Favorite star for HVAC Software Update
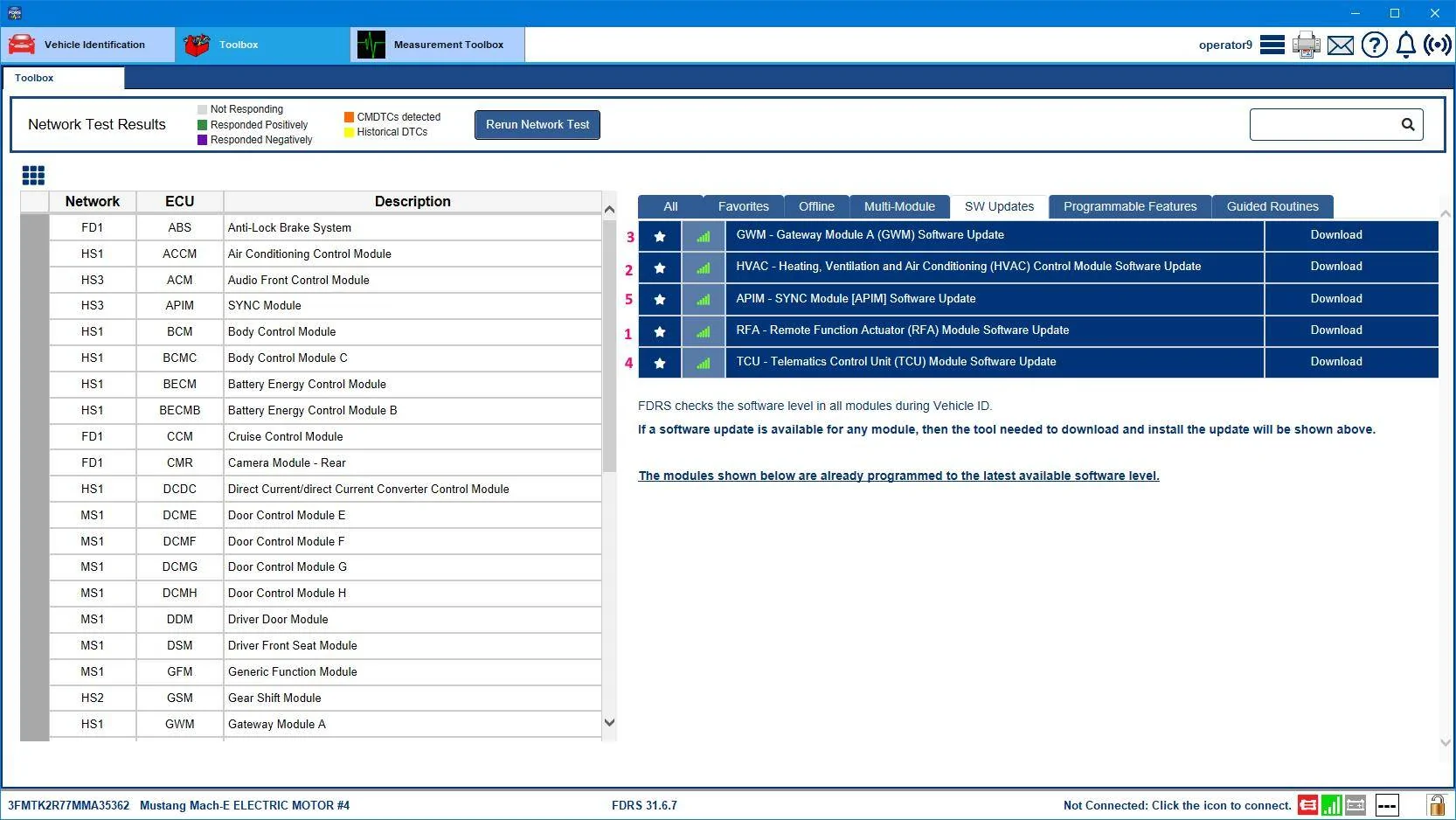The image size is (1456, 820). point(660,268)
